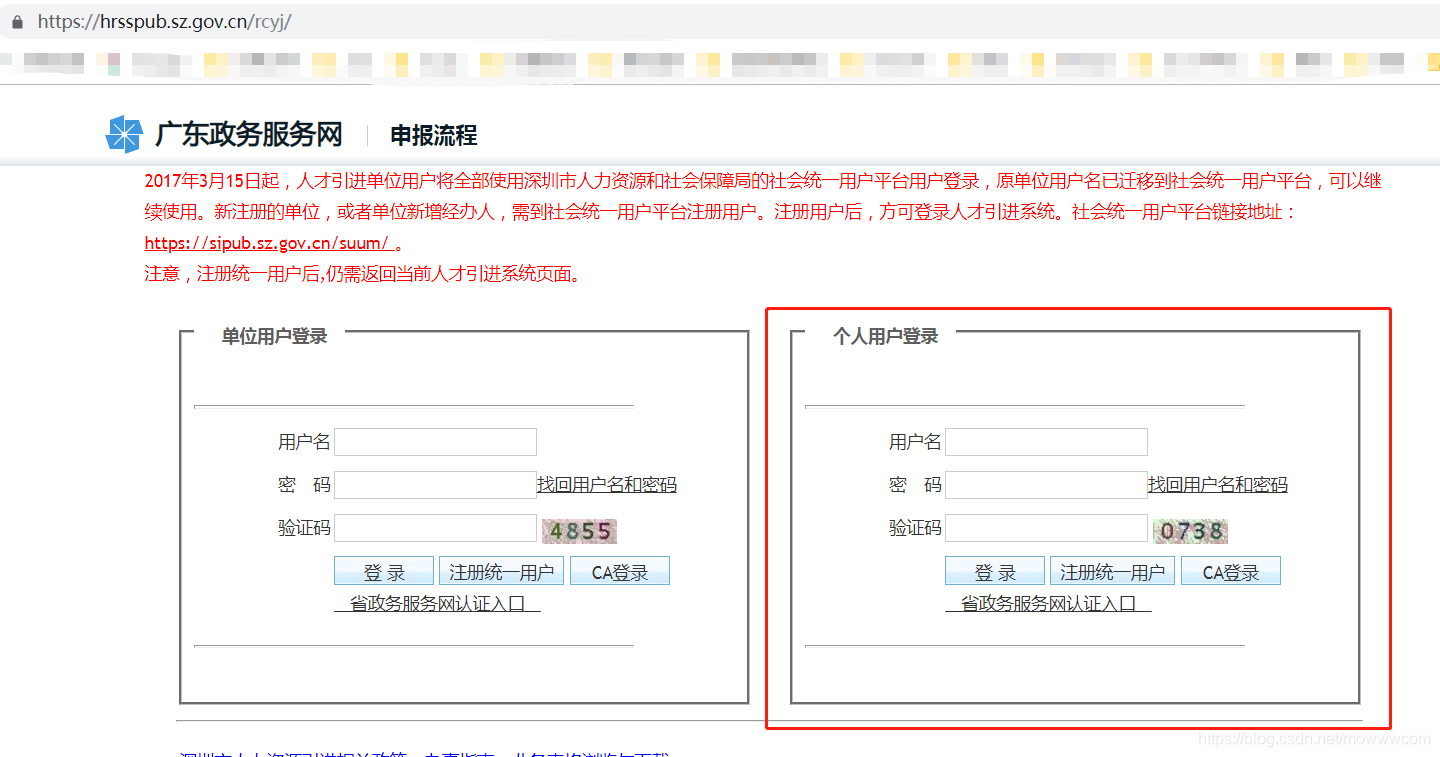This screenshot has width=1440, height=757.
Task: Click 省政务服务网认证入口 under personal login
Action: tap(1047, 604)
